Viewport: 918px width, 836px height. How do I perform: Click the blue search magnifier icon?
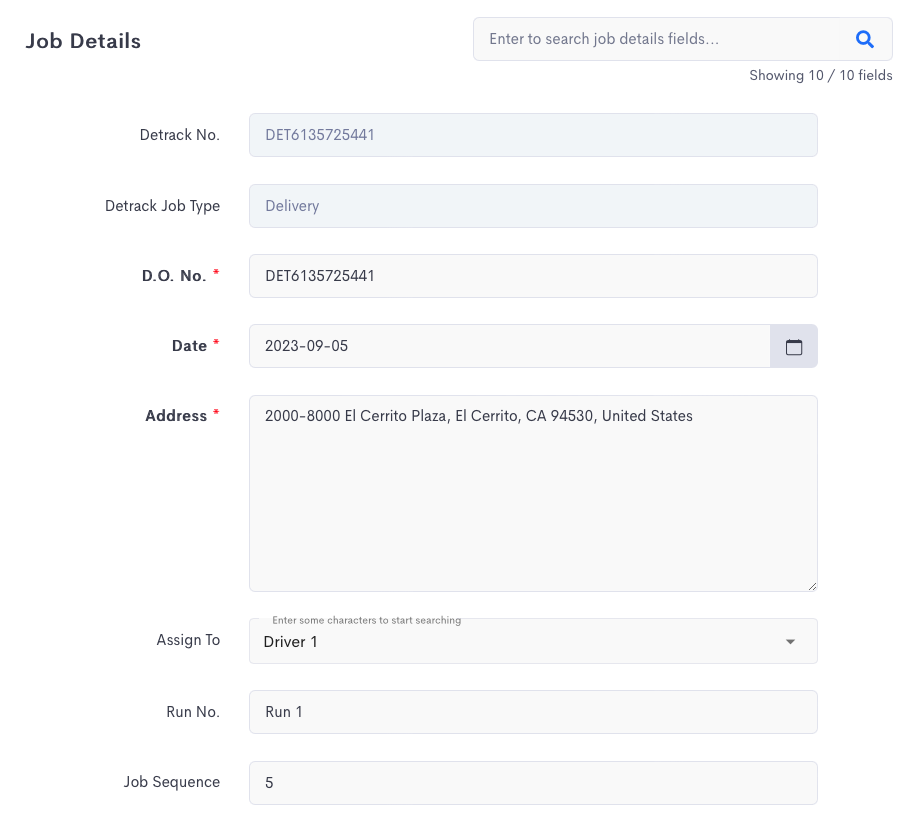(x=864, y=39)
